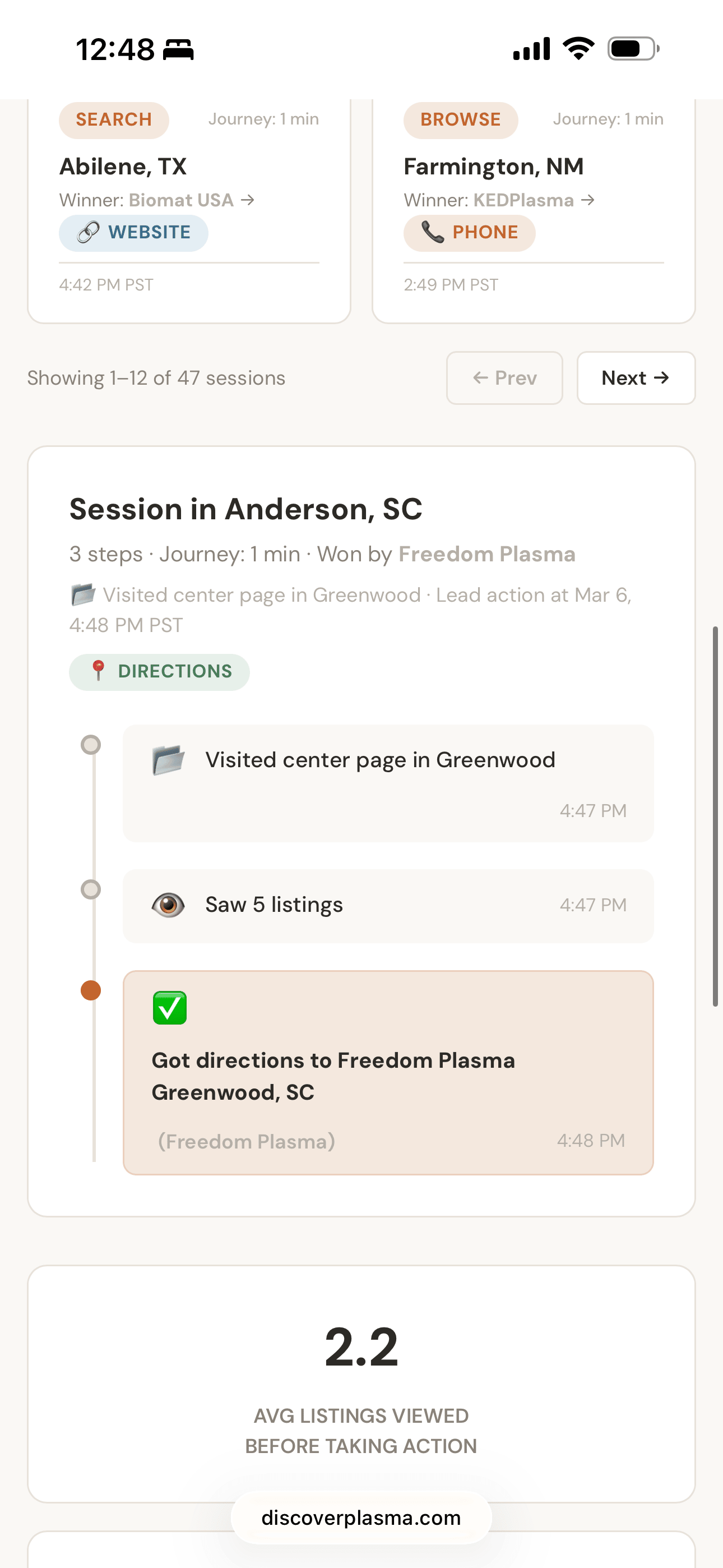Viewport: 723px width, 1568px height.
Task: Tap the discoverplasma.com address pill
Action: 361,1518
